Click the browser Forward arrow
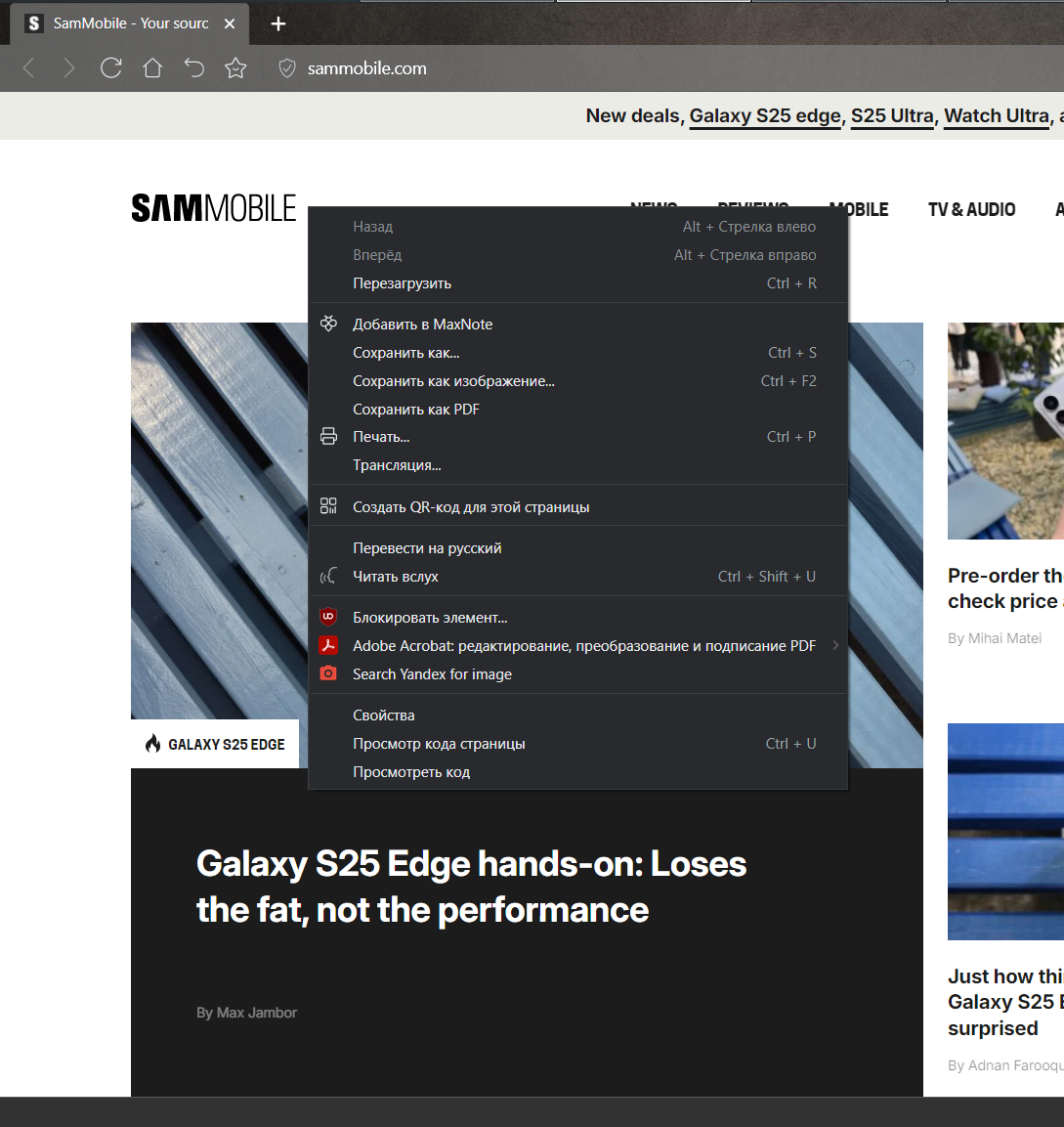 click(x=69, y=68)
